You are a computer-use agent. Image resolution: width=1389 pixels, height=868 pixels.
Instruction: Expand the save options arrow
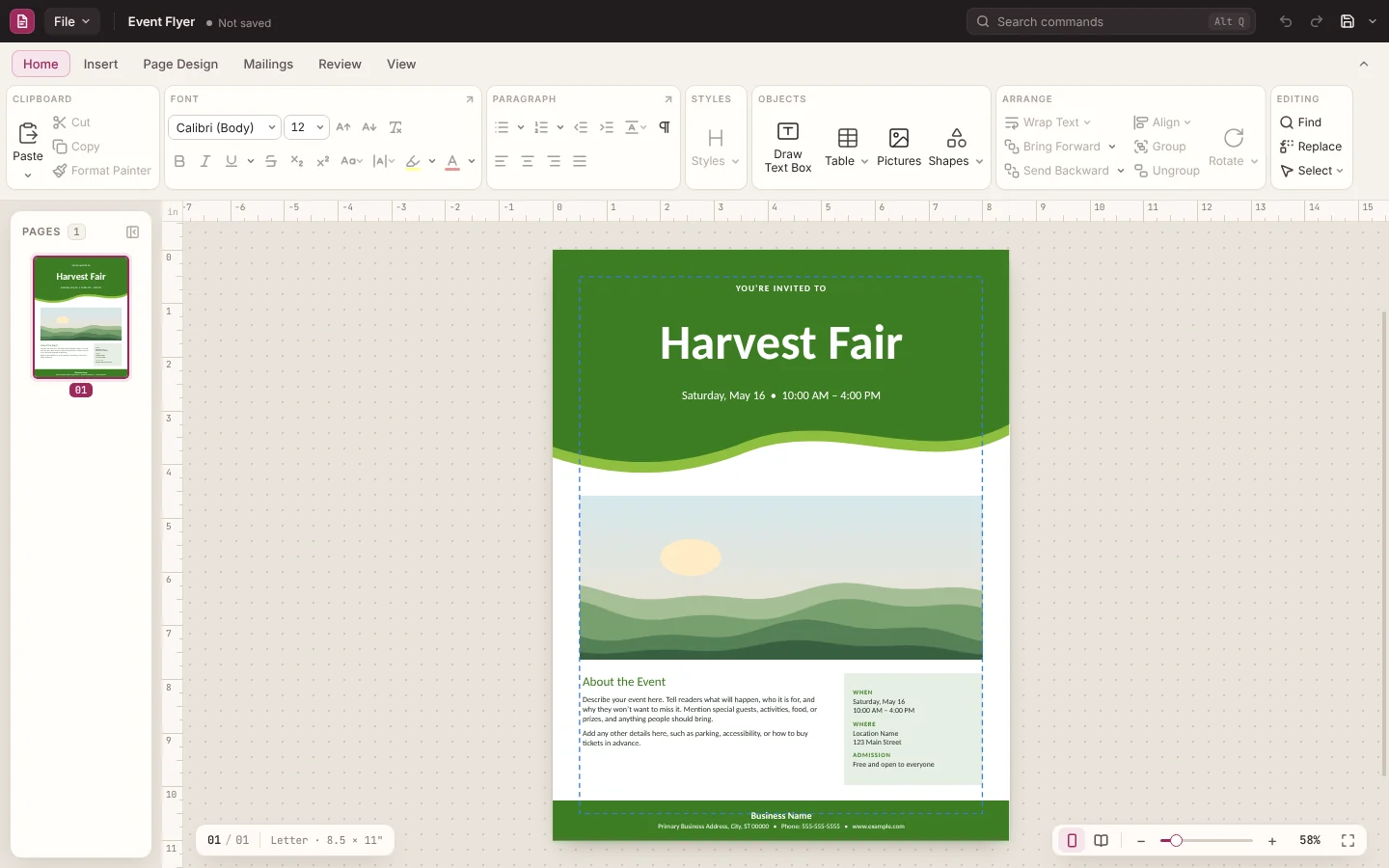tap(1373, 21)
